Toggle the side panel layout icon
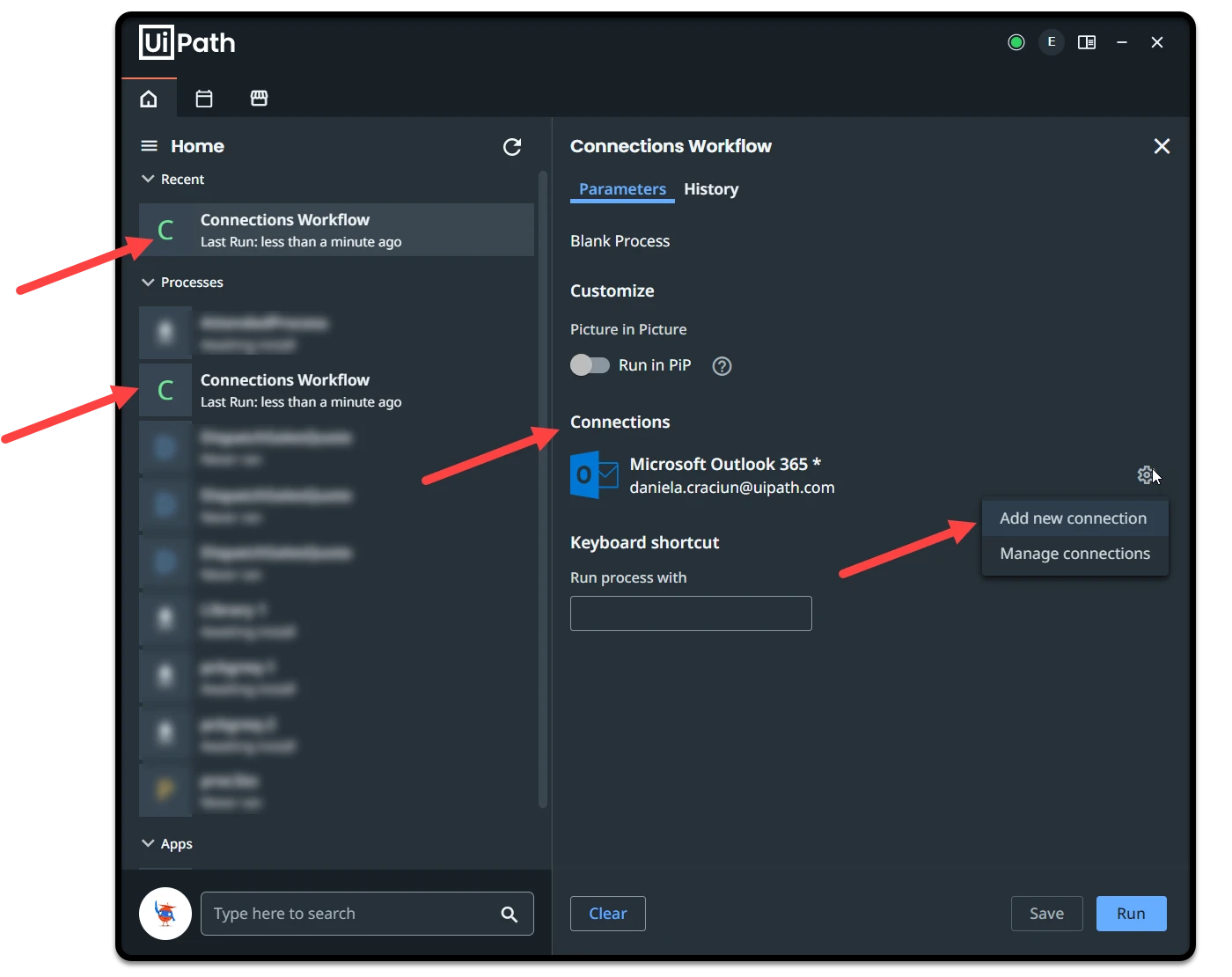Screen dimensions: 1232x977 (x=1087, y=42)
